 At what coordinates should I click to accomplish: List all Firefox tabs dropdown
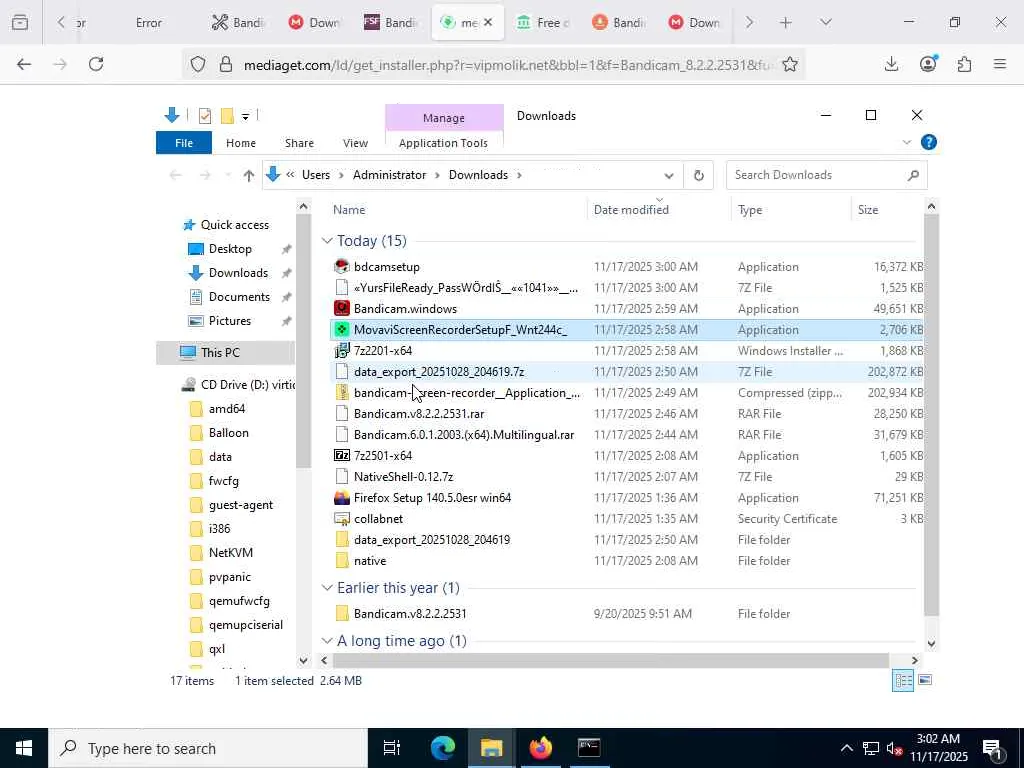click(825, 23)
